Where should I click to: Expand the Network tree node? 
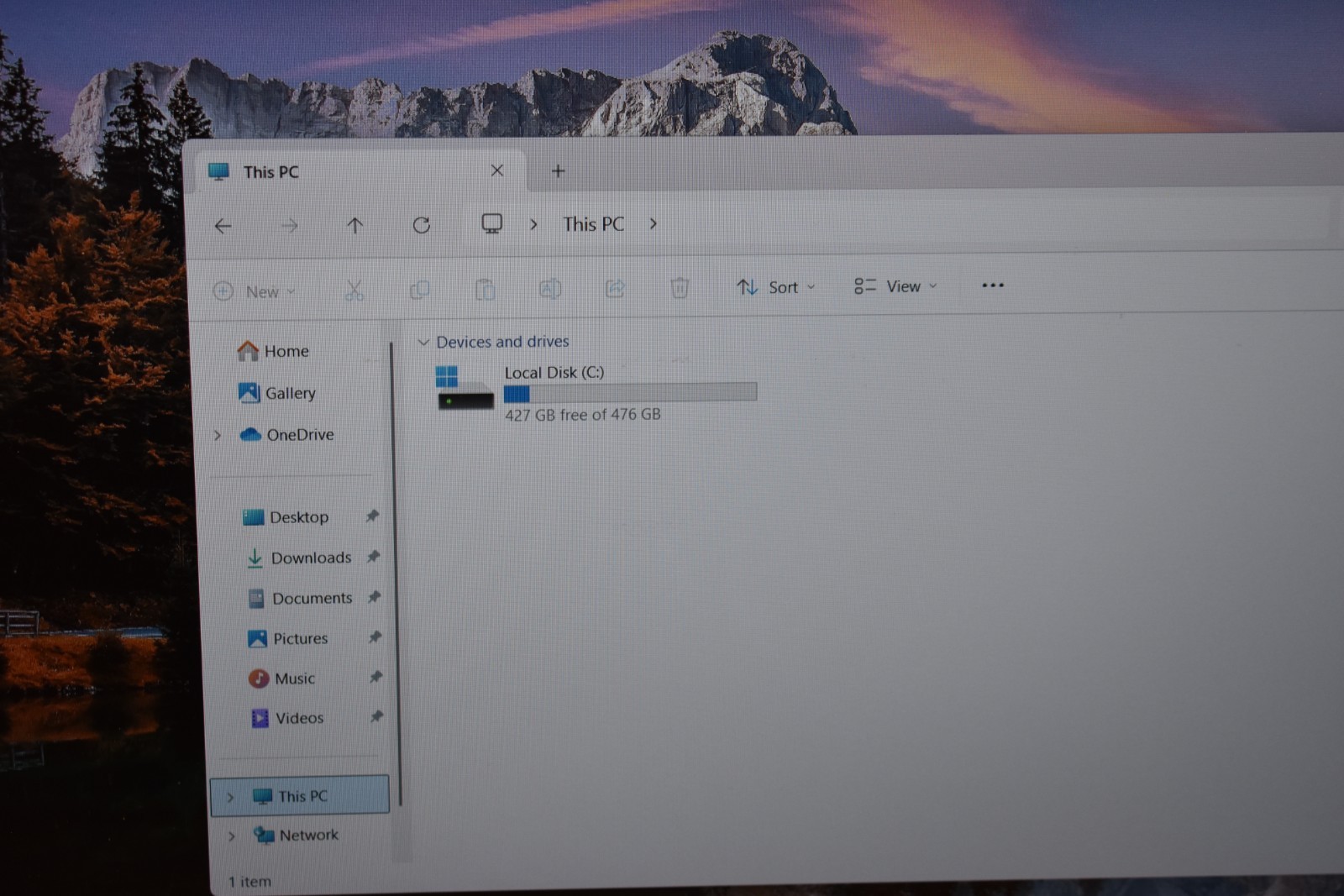click(232, 836)
